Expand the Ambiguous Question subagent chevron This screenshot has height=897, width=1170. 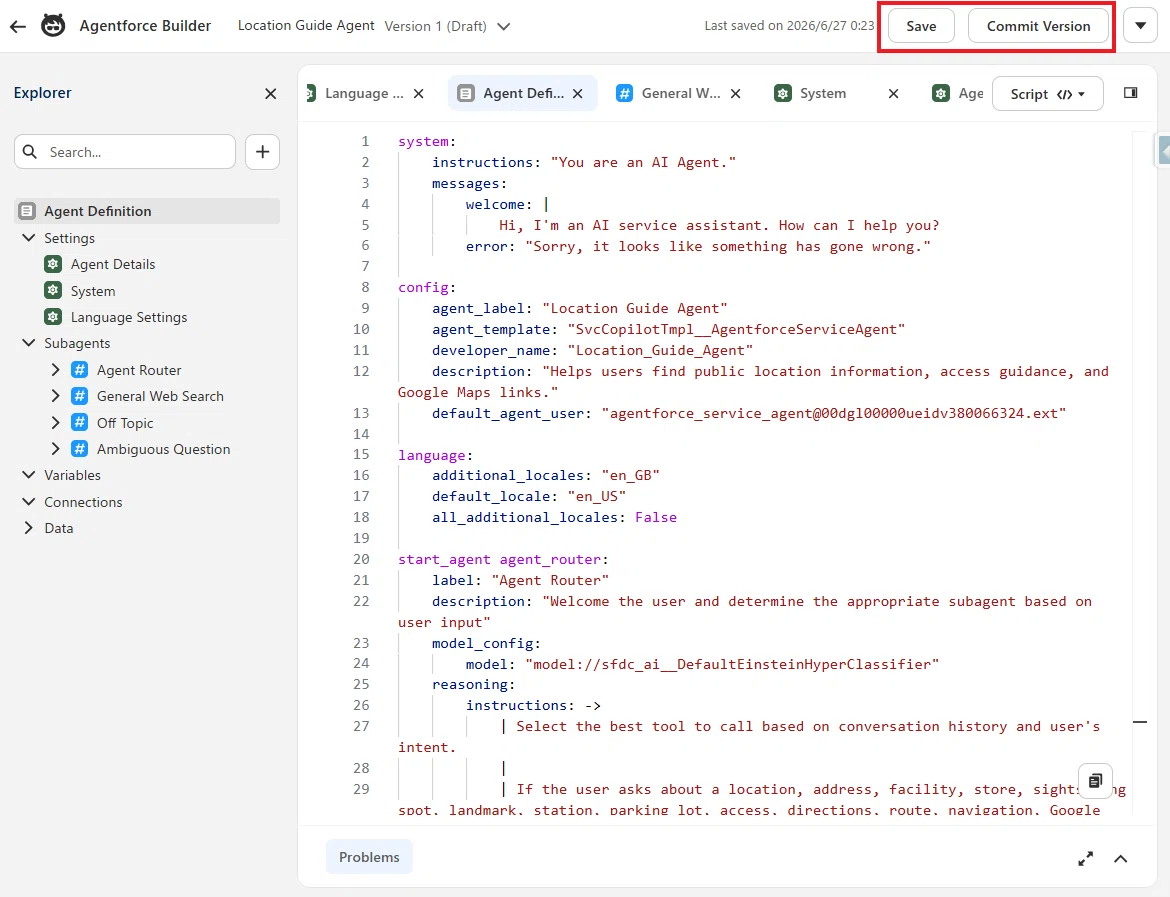click(x=55, y=448)
